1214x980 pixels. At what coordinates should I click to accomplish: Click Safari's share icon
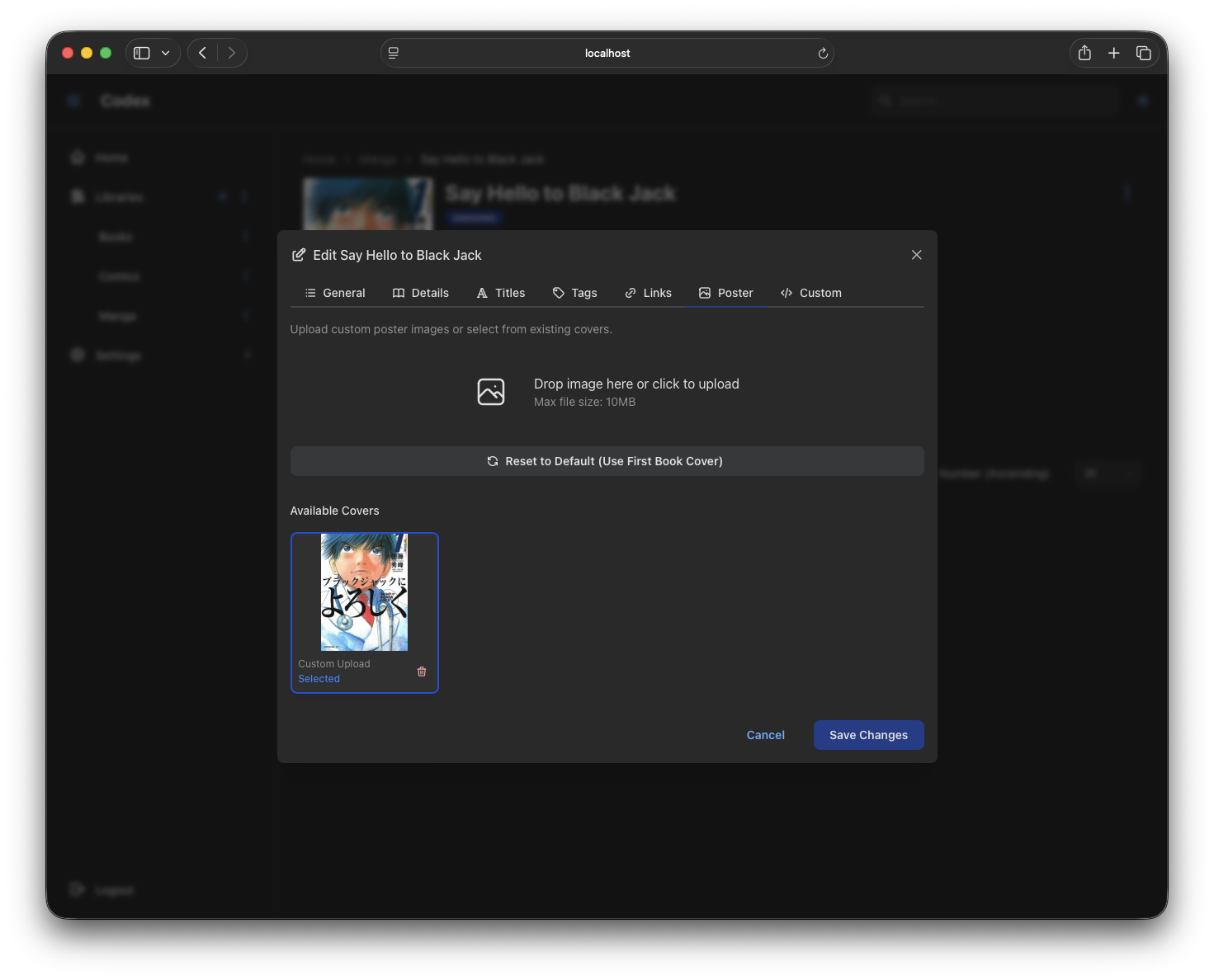click(x=1084, y=53)
